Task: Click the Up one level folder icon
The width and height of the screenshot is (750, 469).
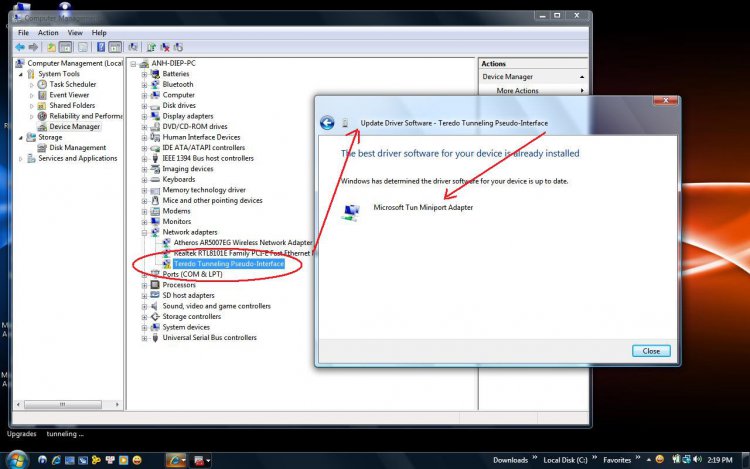Action: 51,47
